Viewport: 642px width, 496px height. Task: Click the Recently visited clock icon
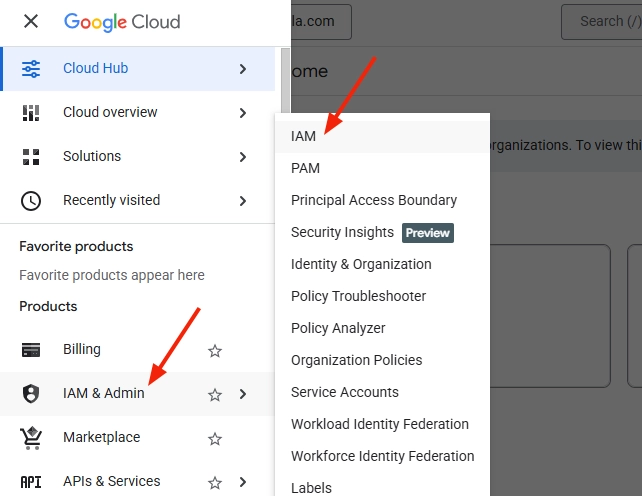[x=31, y=201]
